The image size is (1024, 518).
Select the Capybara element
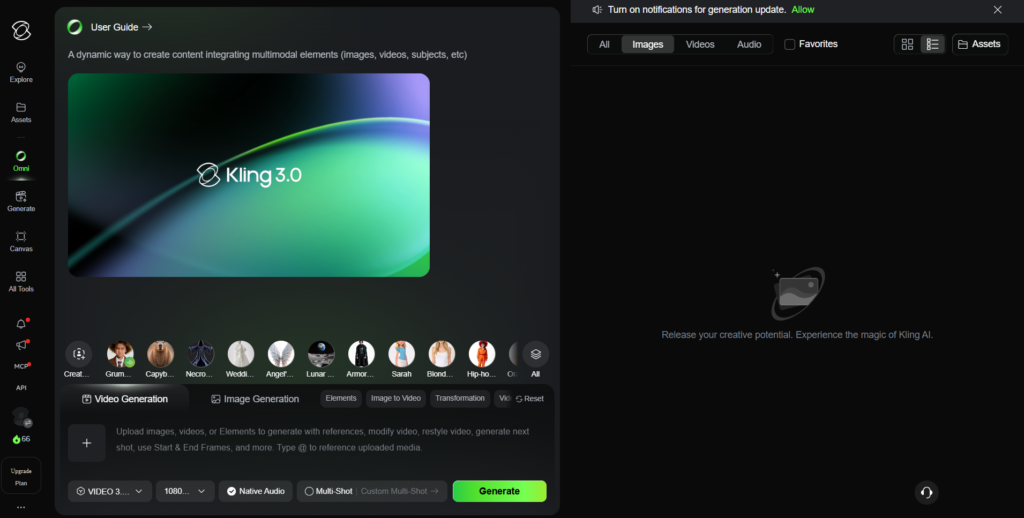[x=160, y=354]
